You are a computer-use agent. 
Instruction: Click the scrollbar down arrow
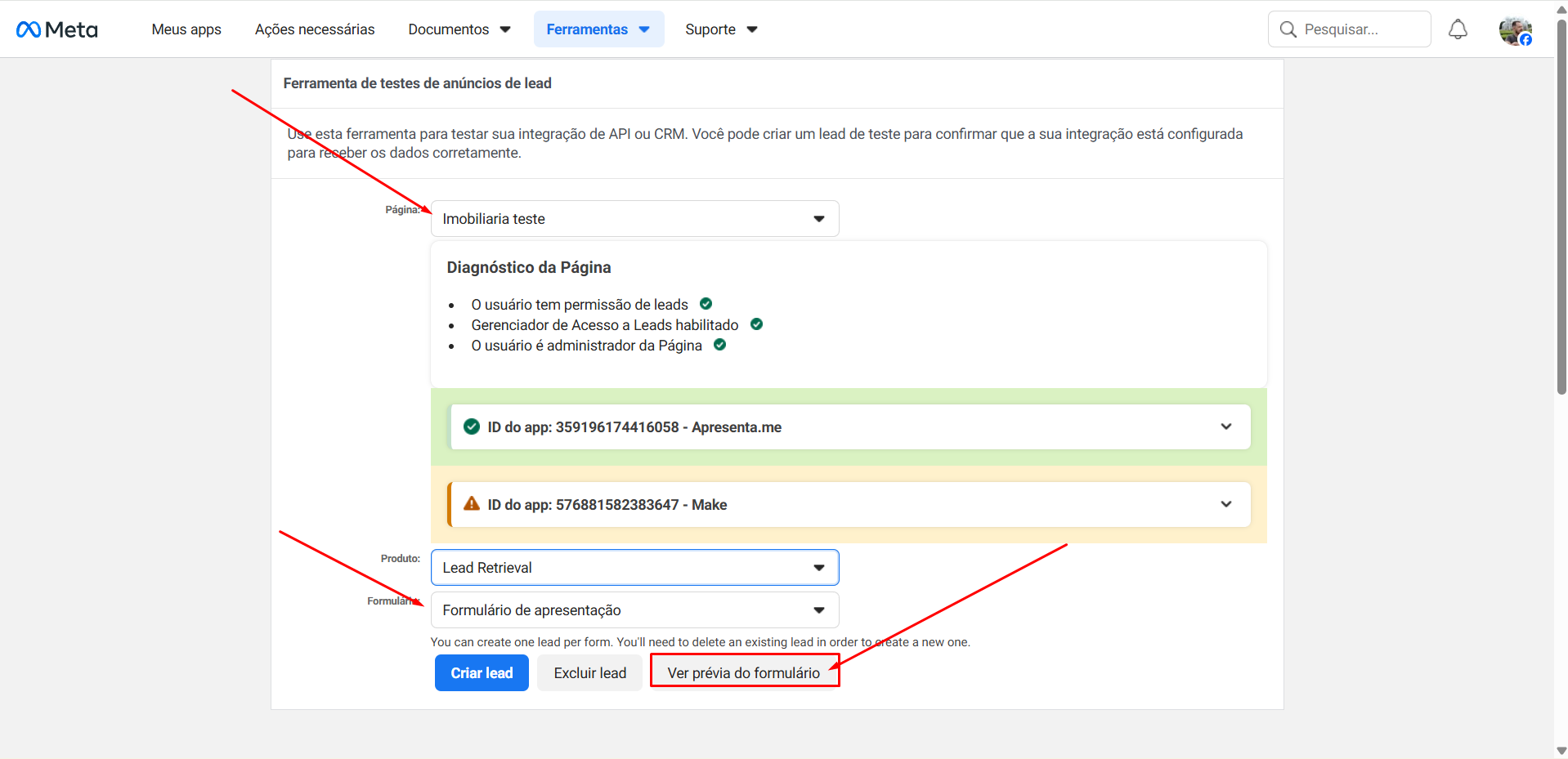(1561, 751)
